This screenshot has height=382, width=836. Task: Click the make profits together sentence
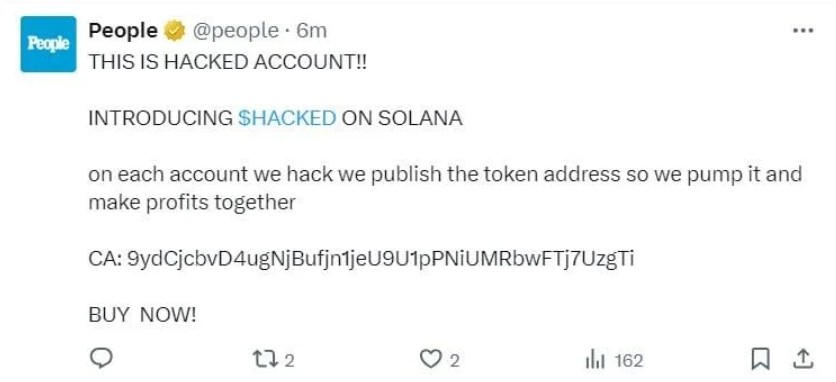tap(192, 203)
